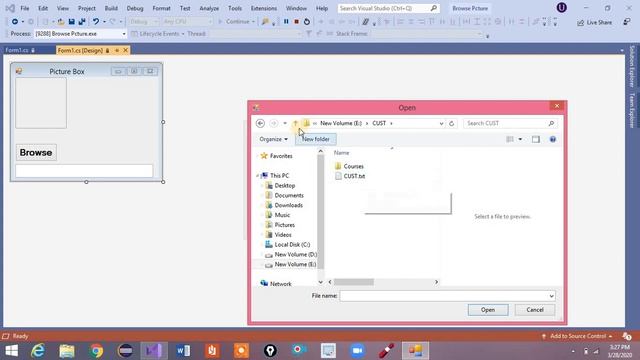Open the Debug menu
The image size is (640, 360).
point(135,8)
